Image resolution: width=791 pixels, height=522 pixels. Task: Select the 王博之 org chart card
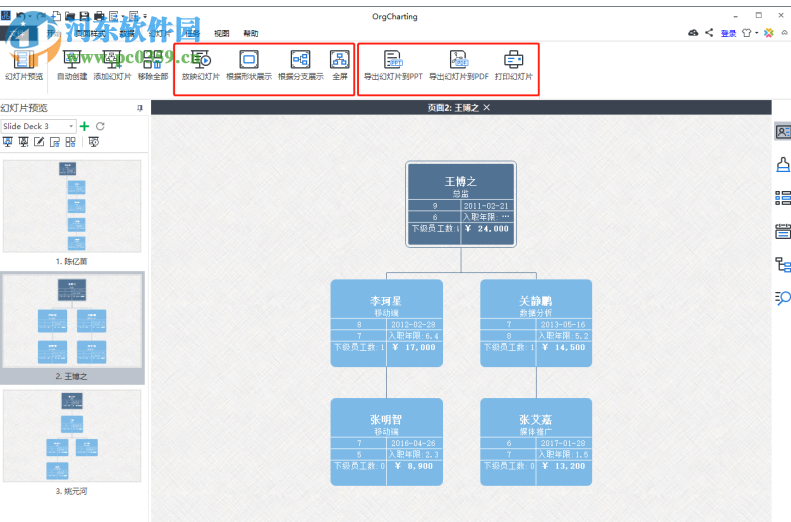[x=461, y=204]
